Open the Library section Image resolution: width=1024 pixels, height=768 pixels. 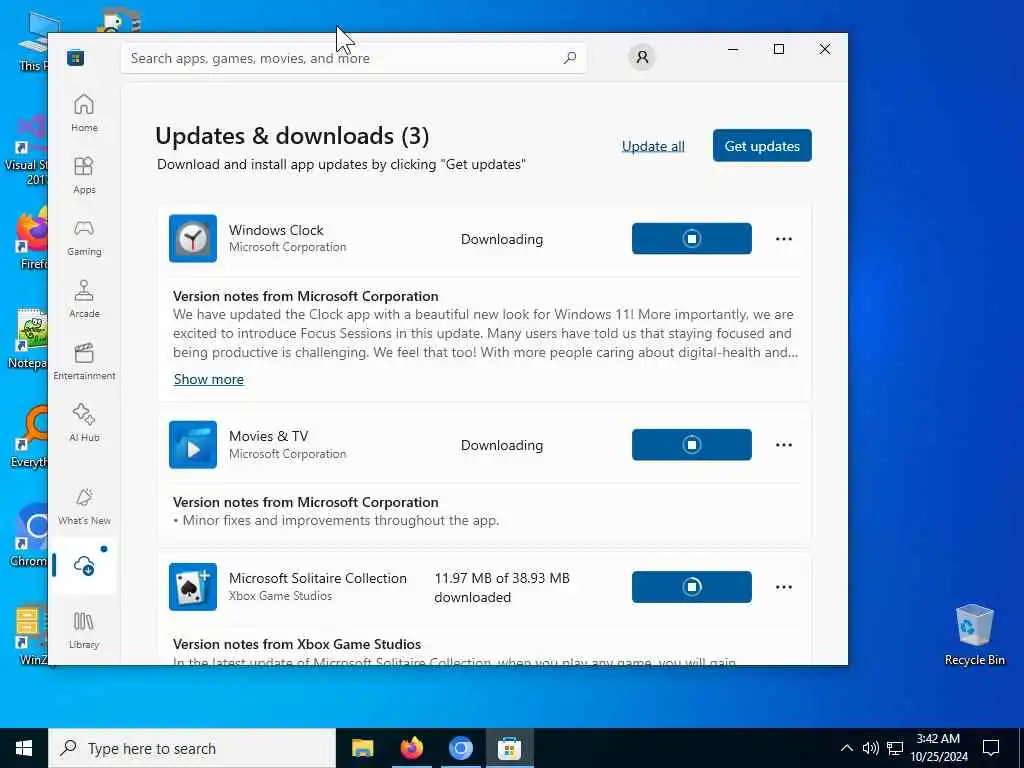[84, 630]
